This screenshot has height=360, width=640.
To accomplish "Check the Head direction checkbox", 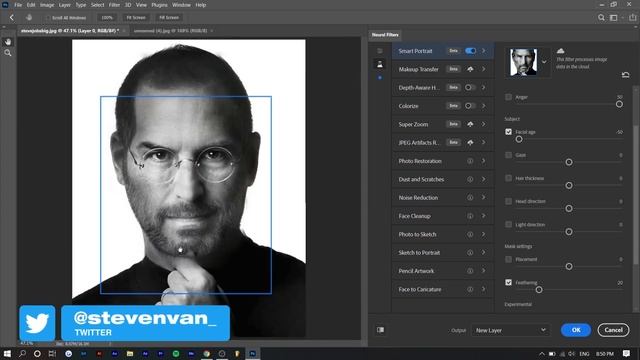I will tap(508, 201).
